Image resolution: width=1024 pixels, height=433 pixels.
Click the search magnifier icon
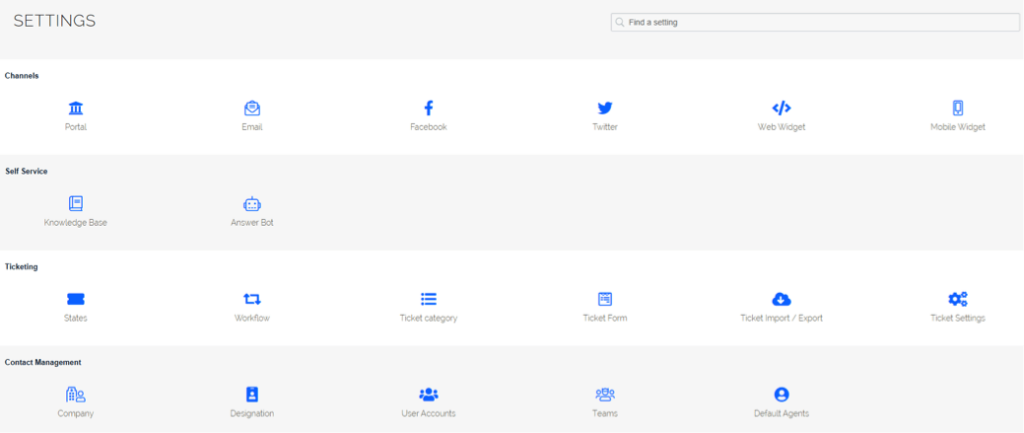[x=620, y=22]
